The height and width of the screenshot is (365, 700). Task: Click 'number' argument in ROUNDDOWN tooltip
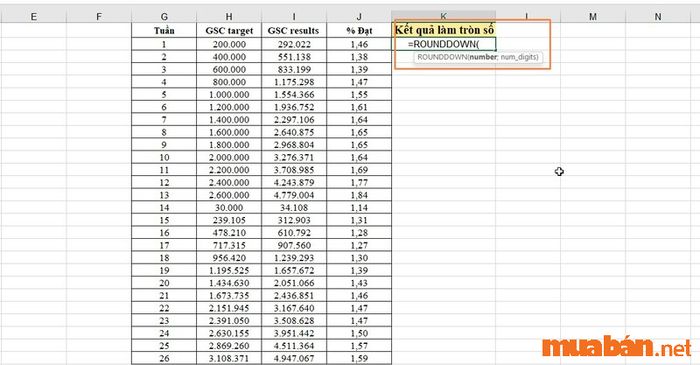(482, 57)
